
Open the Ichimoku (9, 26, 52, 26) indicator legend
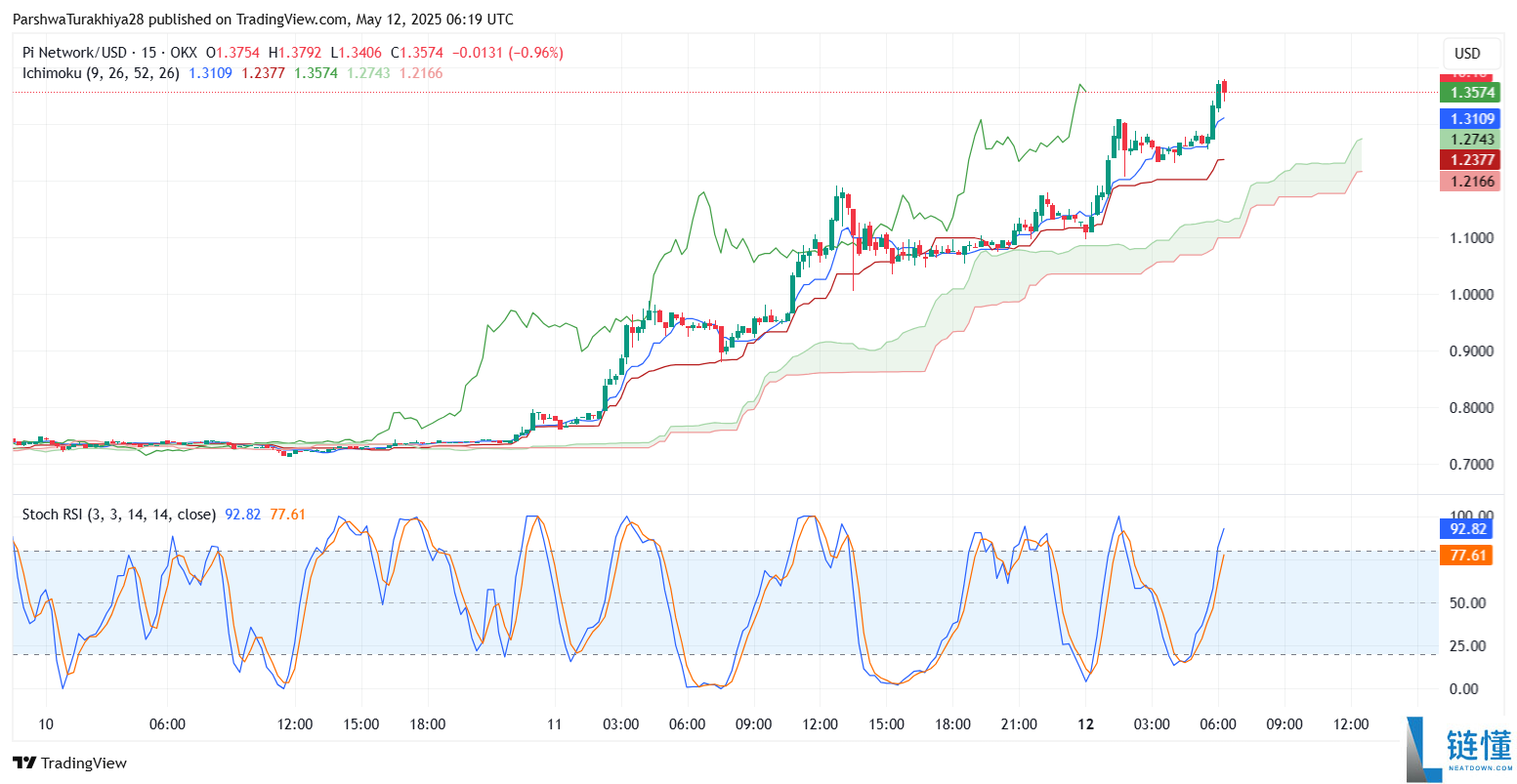[x=101, y=73]
